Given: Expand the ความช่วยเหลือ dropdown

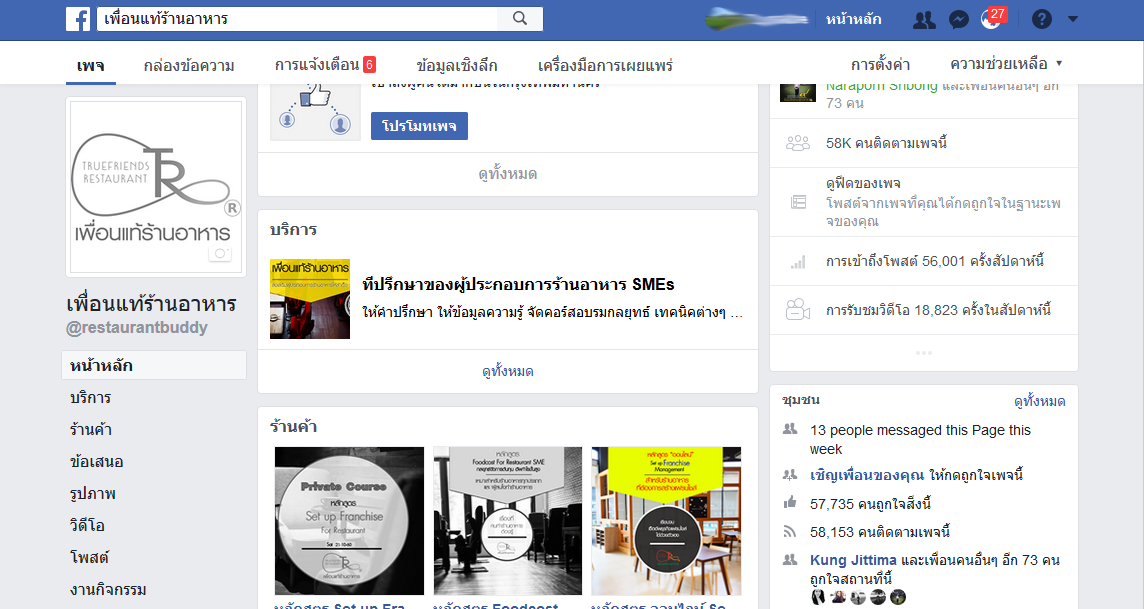Looking at the screenshot, I should click(1006, 64).
